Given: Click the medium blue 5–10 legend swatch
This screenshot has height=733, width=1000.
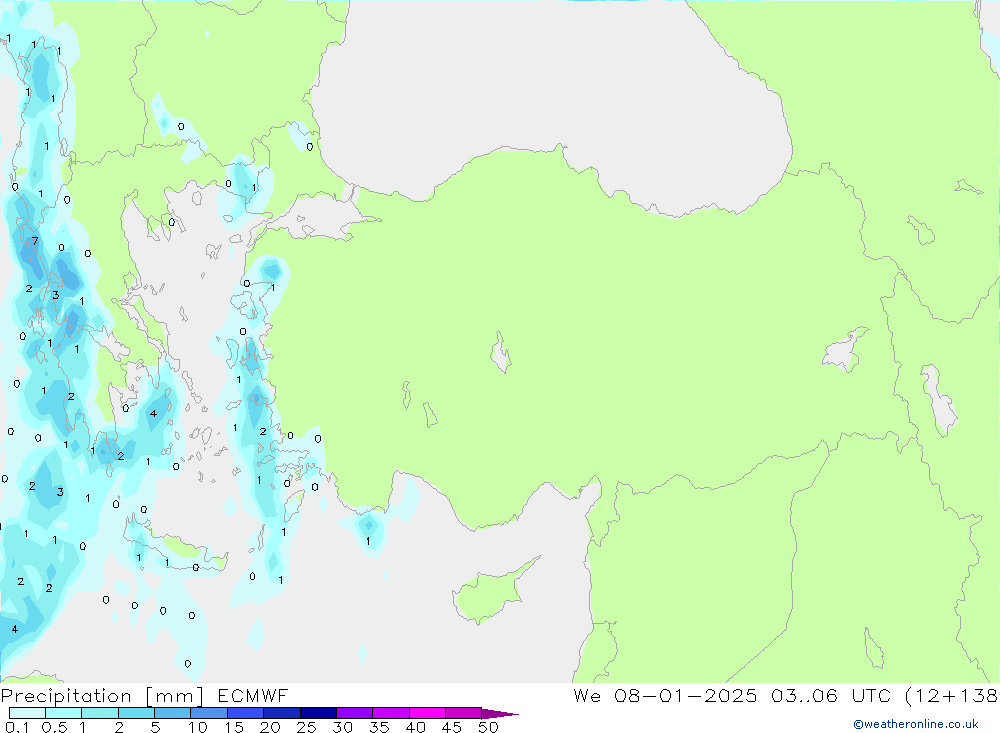Looking at the screenshot, I should tap(172, 713).
